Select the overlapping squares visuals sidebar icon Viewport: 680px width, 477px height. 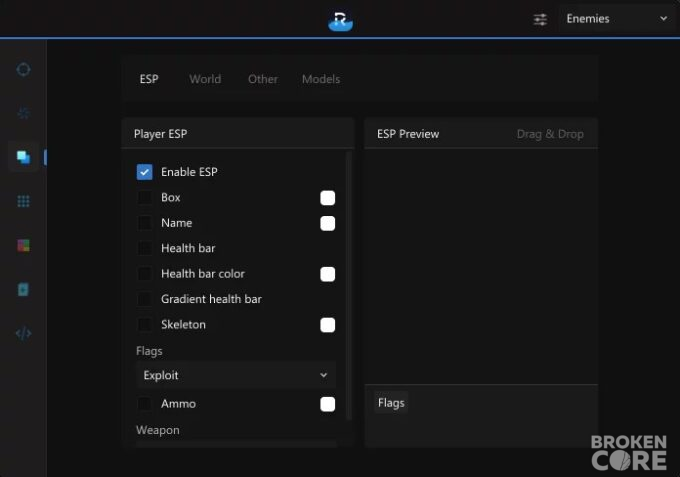pos(23,157)
